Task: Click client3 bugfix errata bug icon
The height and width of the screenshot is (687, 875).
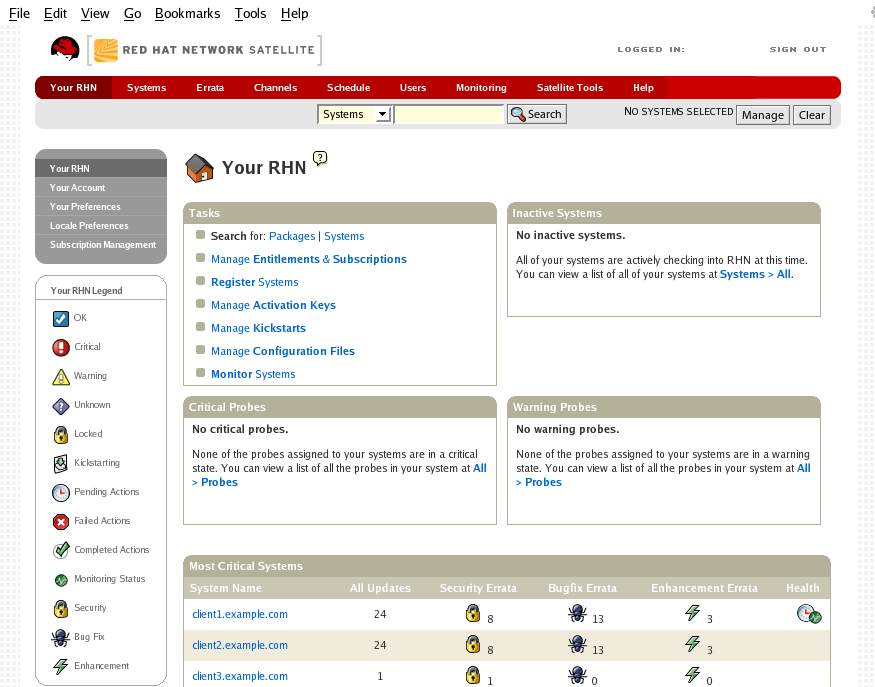Action: tap(577, 675)
